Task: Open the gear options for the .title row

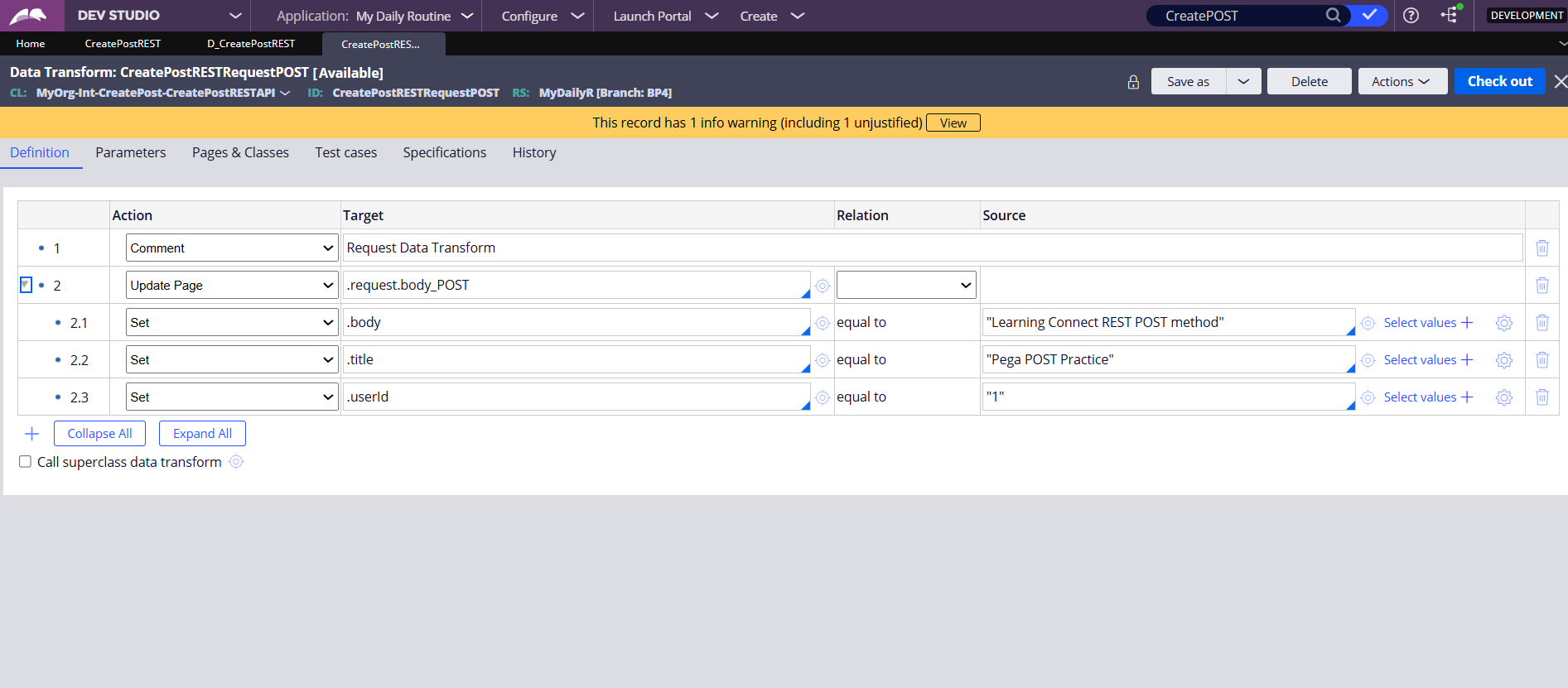Action: coord(1503,360)
